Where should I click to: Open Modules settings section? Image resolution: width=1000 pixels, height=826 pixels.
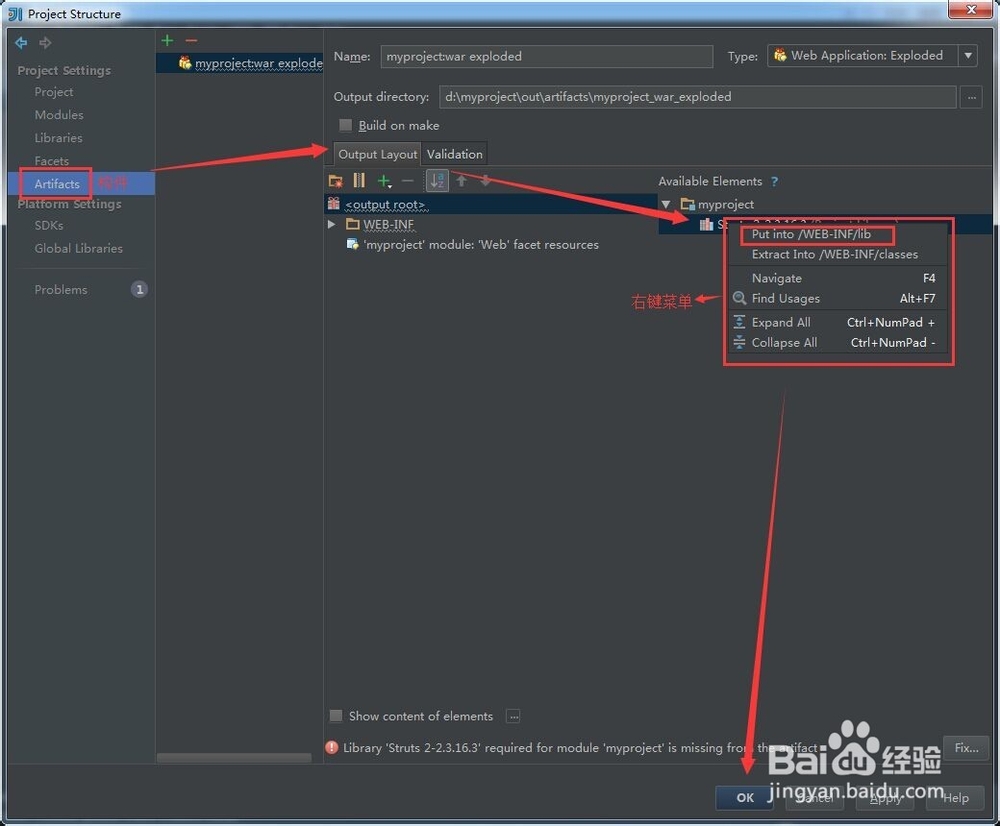coord(59,115)
